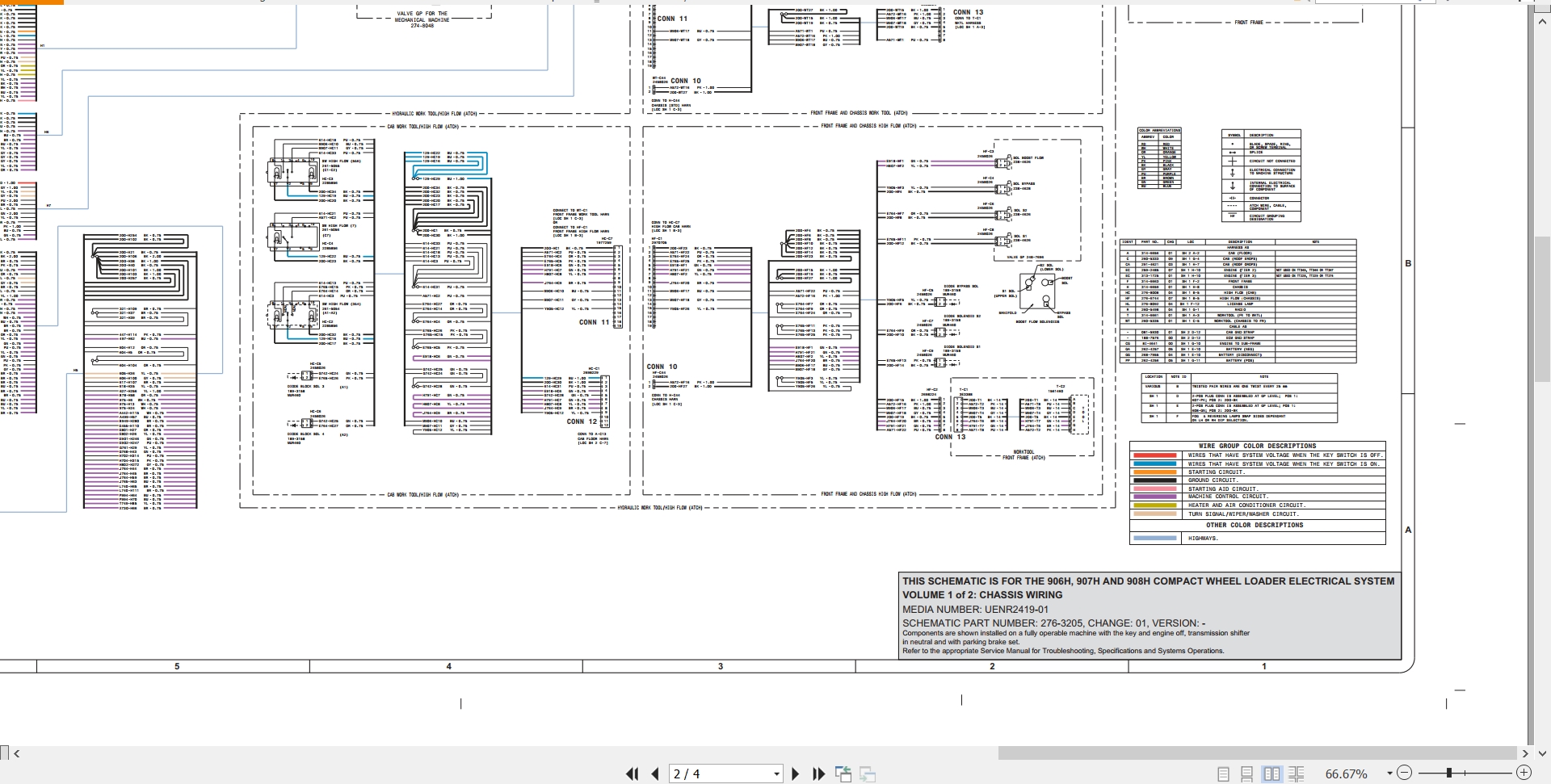Click grid column label 1
The image size is (1551, 784).
pyautogui.click(x=1264, y=666)
